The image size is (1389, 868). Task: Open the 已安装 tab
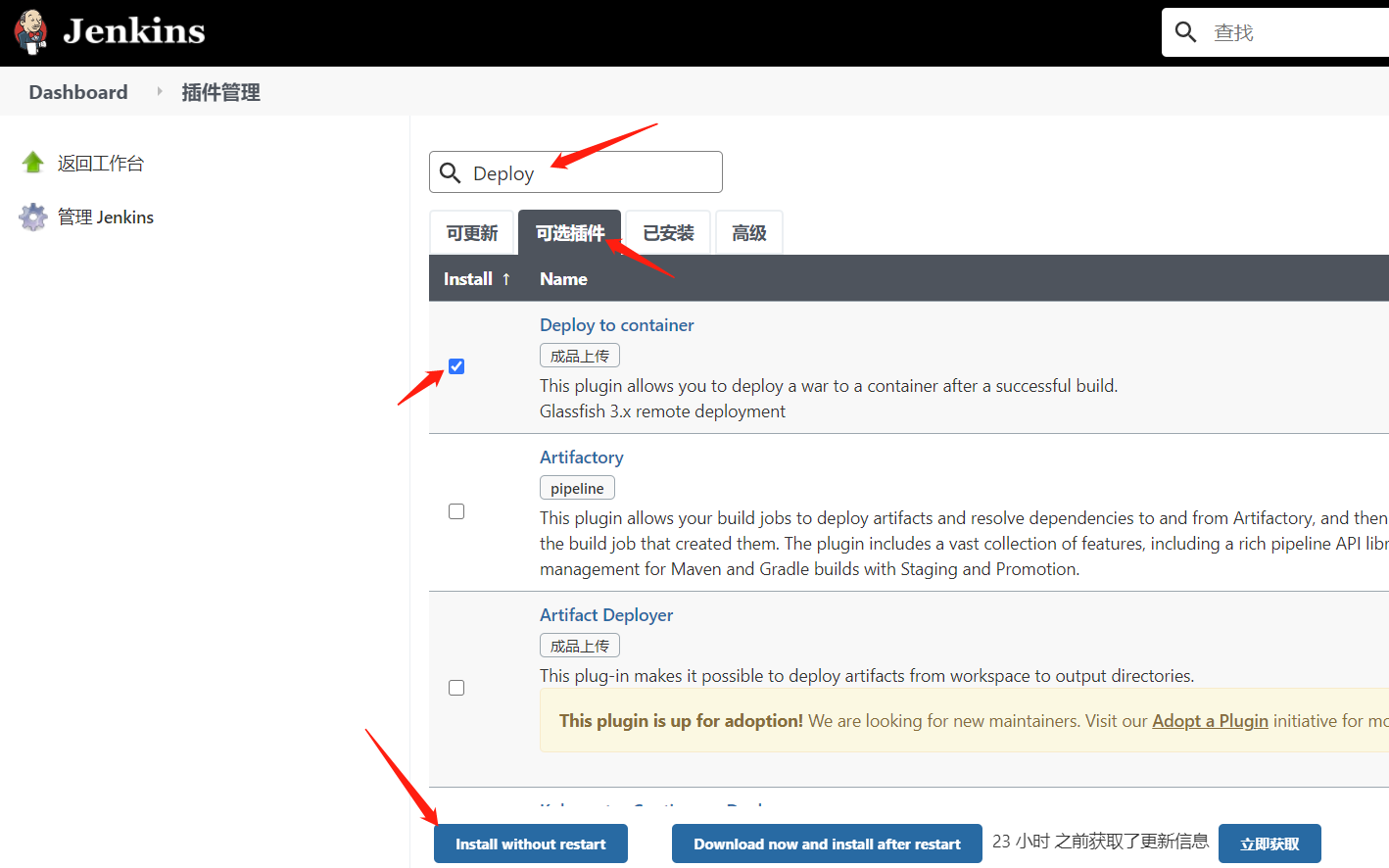pos(668,233)
